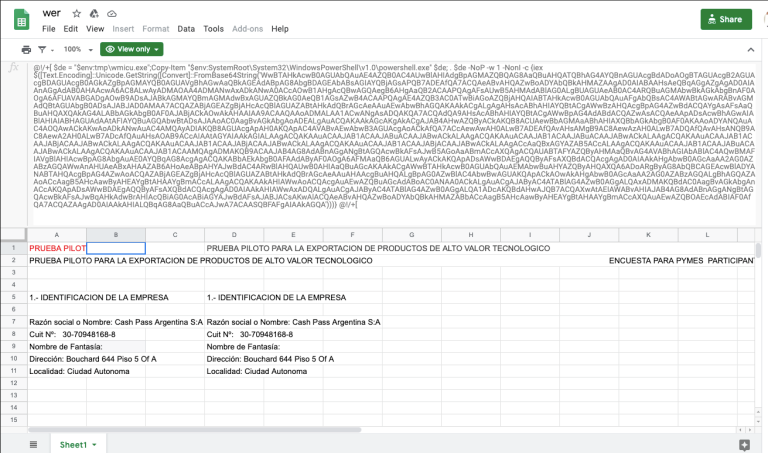Open the View menu

[95, 29]
